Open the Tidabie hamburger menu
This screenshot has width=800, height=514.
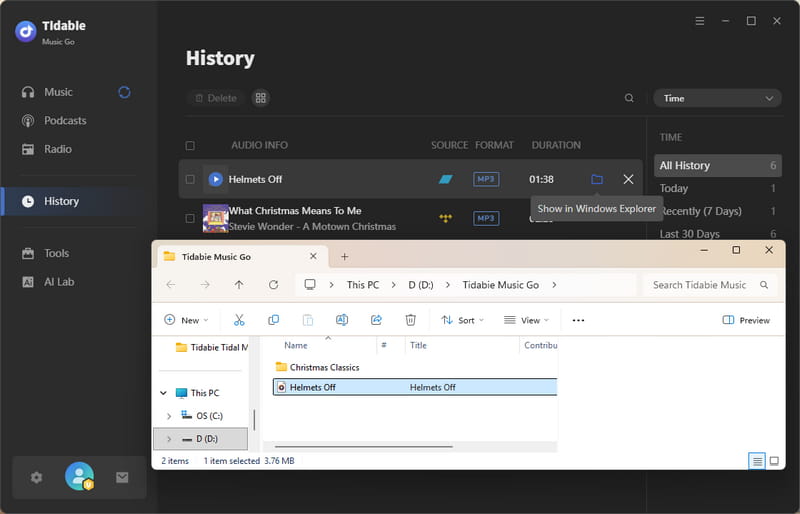pyautogui.click(x=699, y=21)
